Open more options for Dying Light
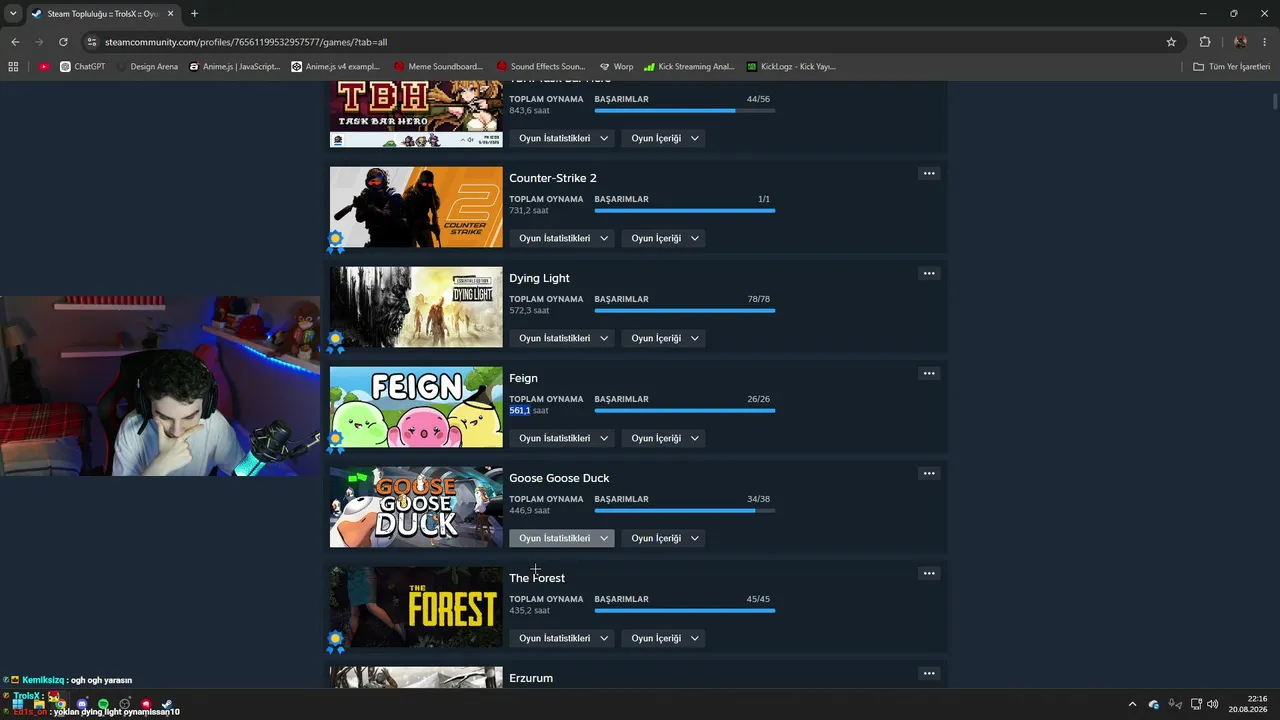Screen dimensions: 1280x720 929,274
